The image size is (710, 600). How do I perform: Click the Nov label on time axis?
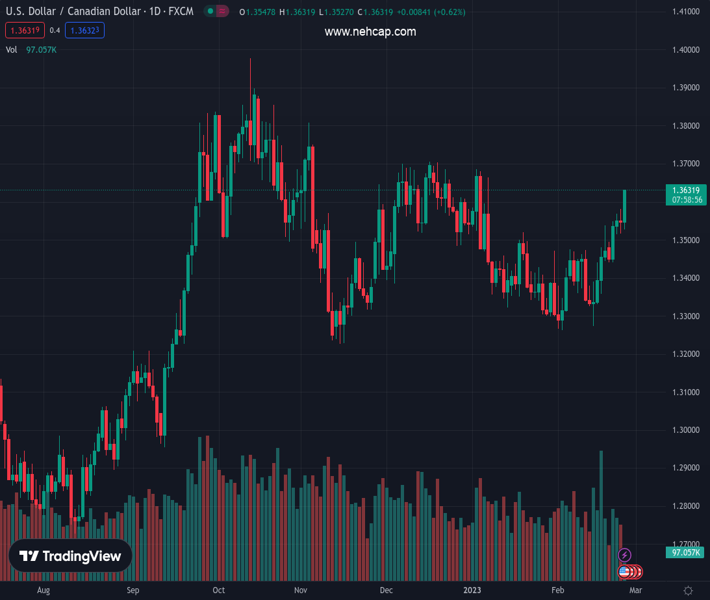click(x=301, y=590)
